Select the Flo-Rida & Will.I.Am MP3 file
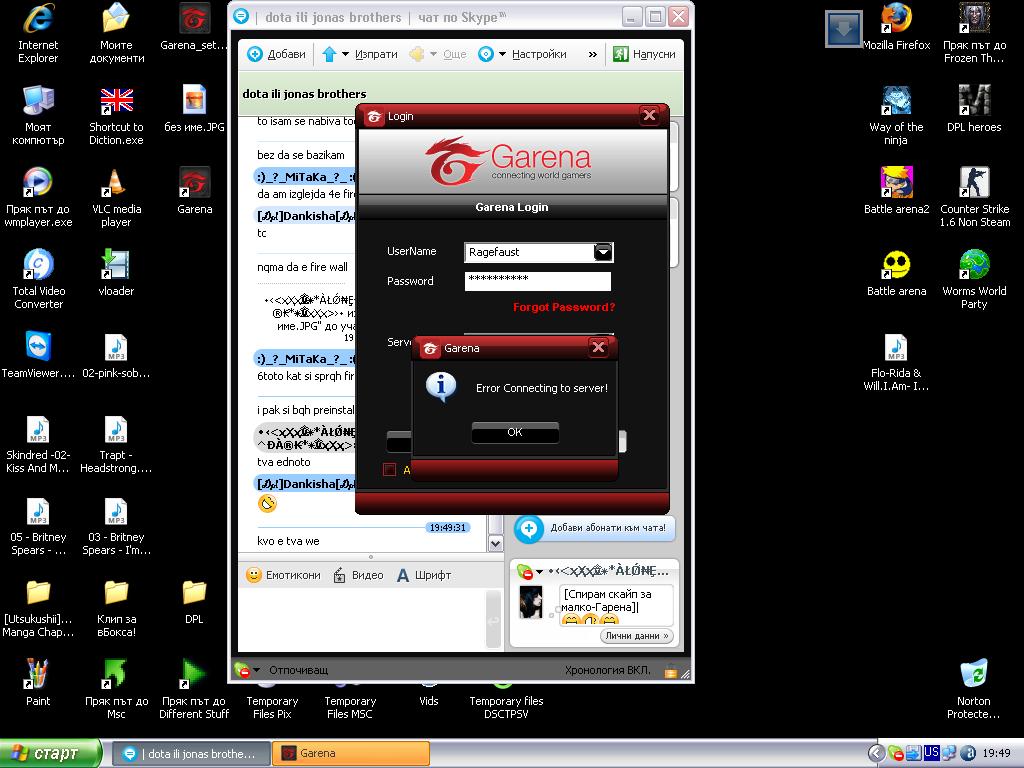 896,362
